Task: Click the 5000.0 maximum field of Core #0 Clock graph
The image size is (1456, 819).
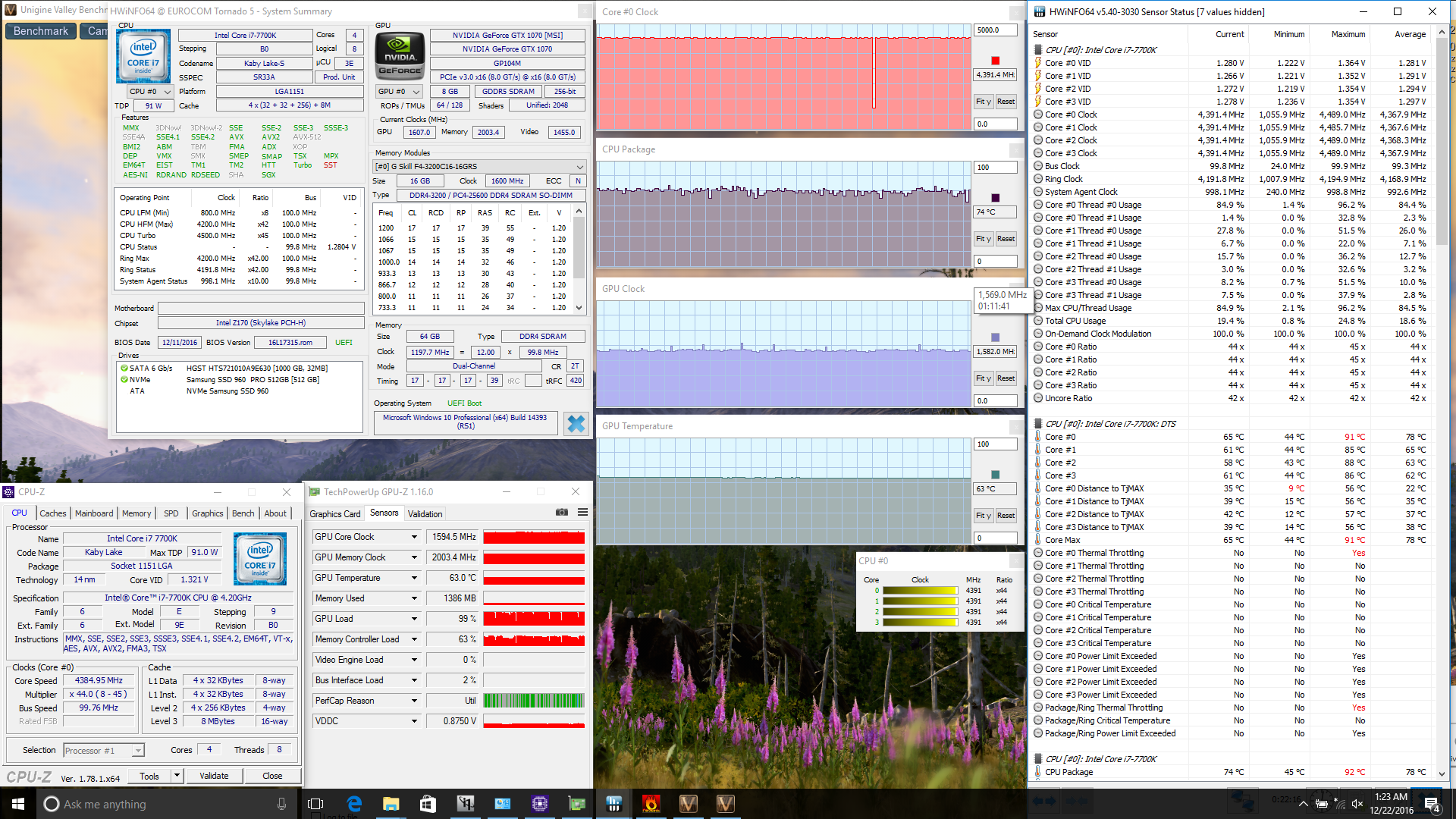Action: [x=995, y=30]
